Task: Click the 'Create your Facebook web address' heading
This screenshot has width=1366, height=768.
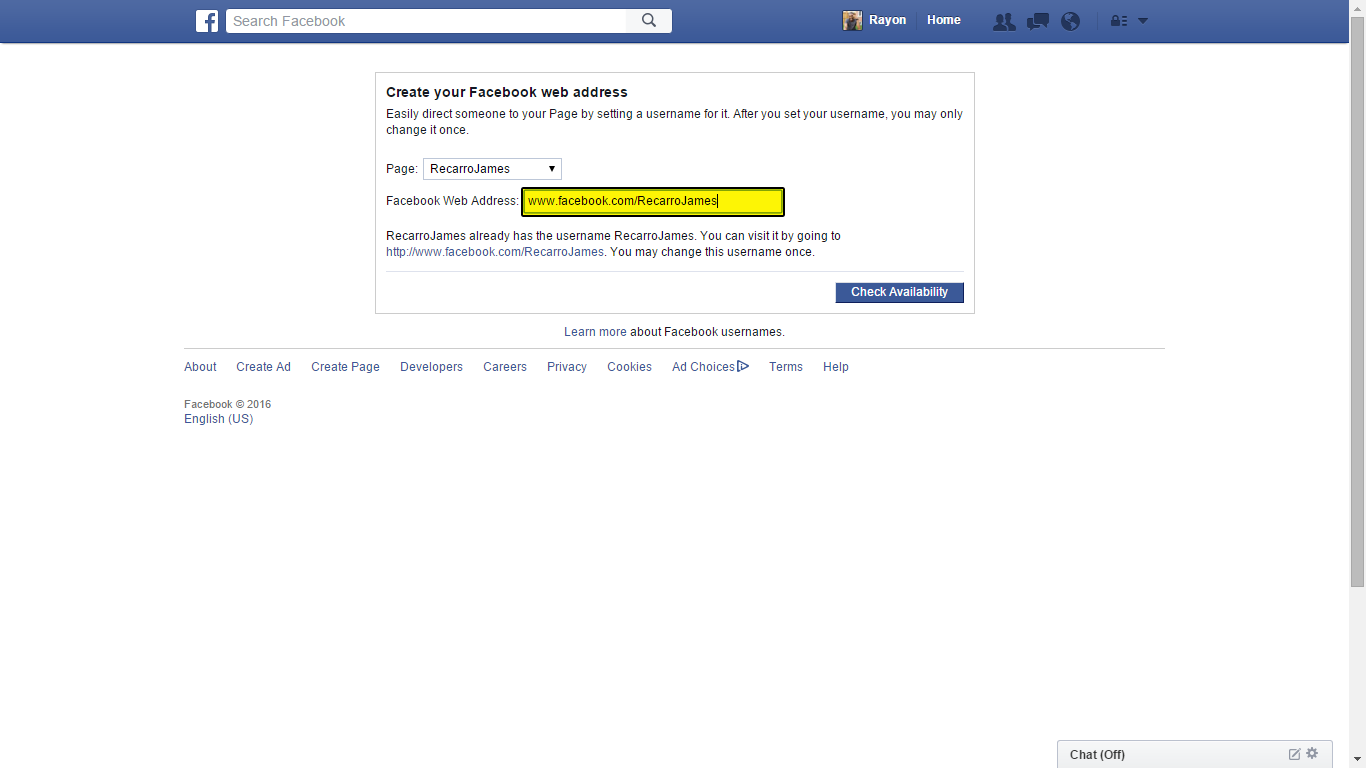Action: [507, 92]
